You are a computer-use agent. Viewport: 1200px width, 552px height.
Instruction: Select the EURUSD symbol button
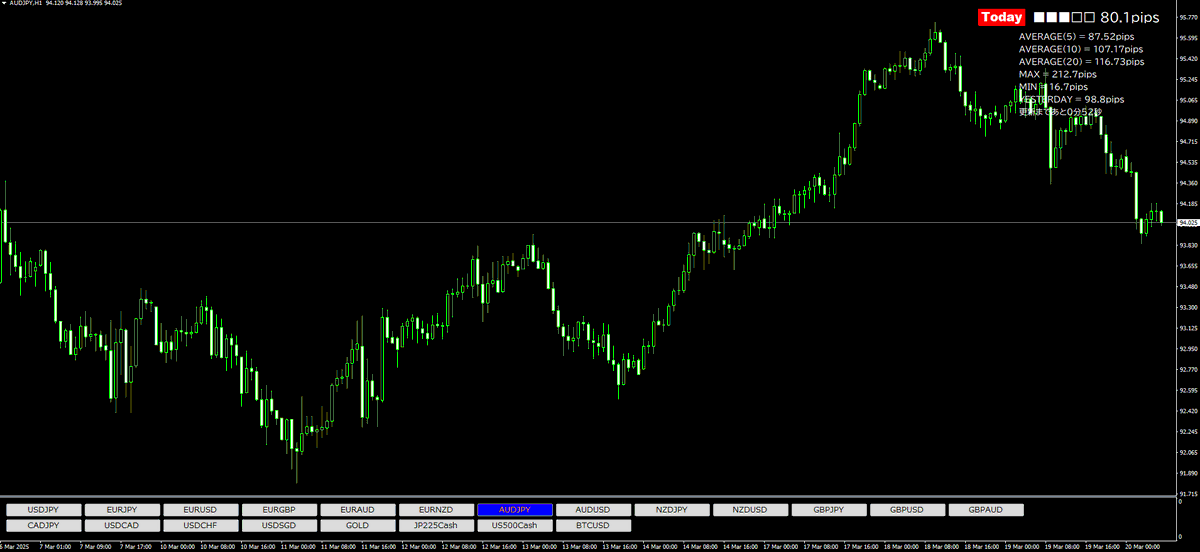pos(200,509)
